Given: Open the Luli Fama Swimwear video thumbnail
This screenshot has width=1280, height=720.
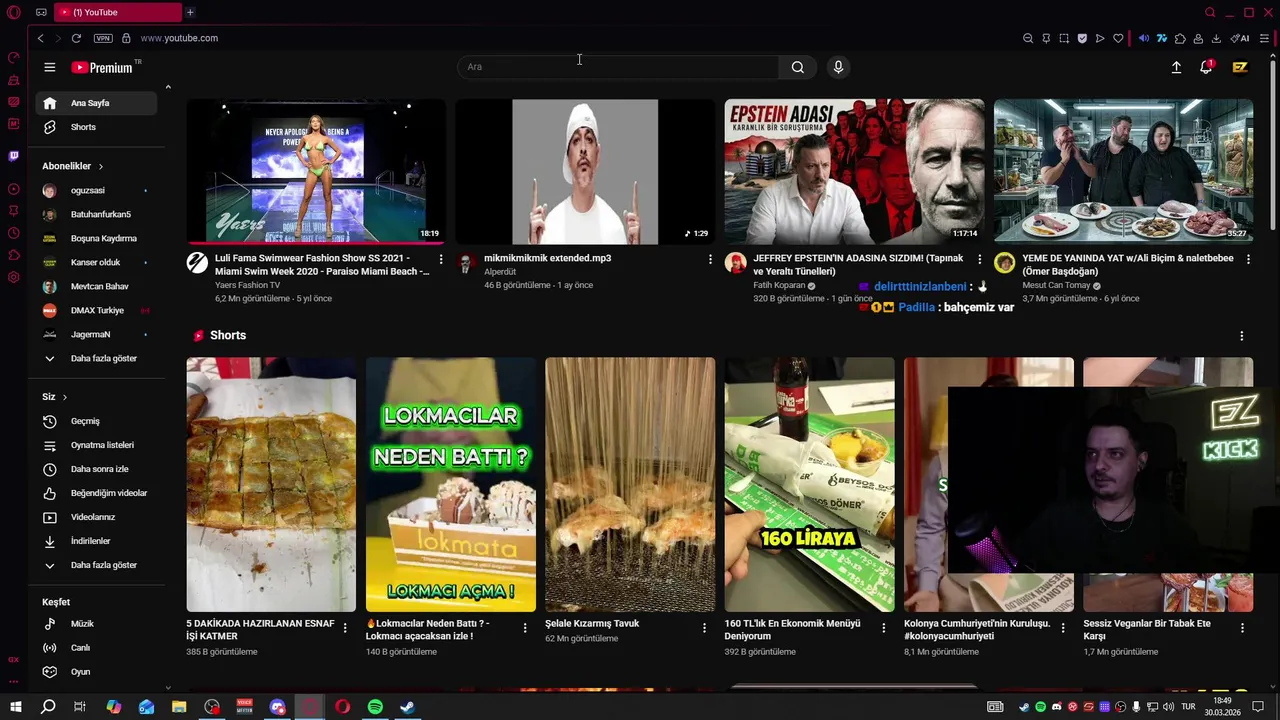Looking at the screenshot, I should (x=316, y=171).
